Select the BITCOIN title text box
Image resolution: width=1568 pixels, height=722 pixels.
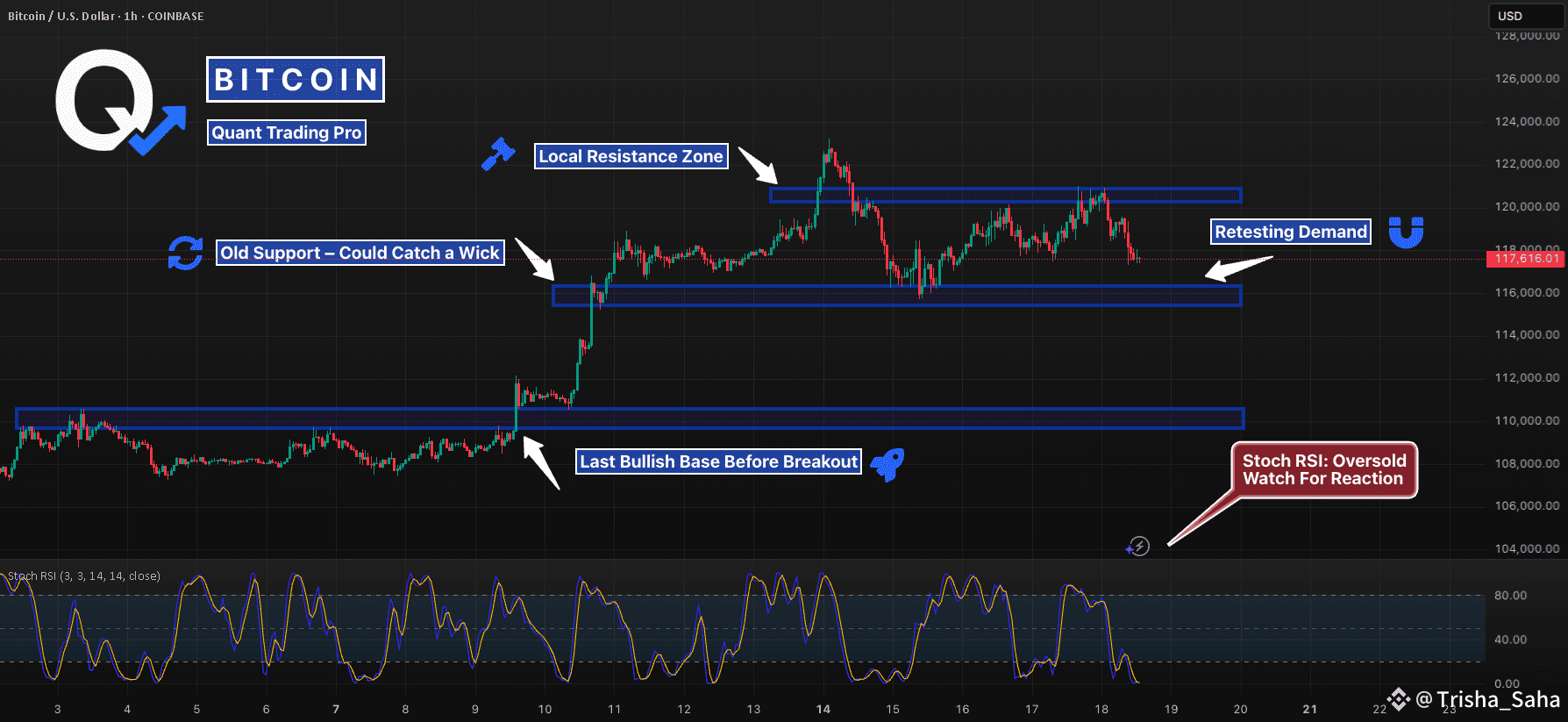(x=296, y=80)
